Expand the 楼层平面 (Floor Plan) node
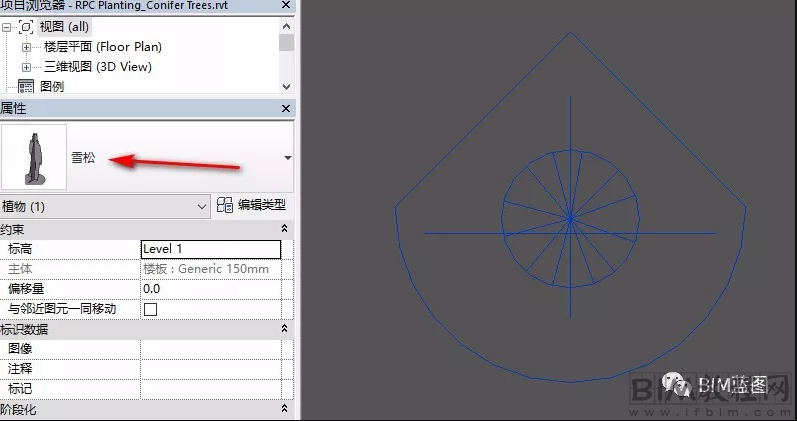The height and width of the screenshot is (421, 797). click(x=27, y=47)
